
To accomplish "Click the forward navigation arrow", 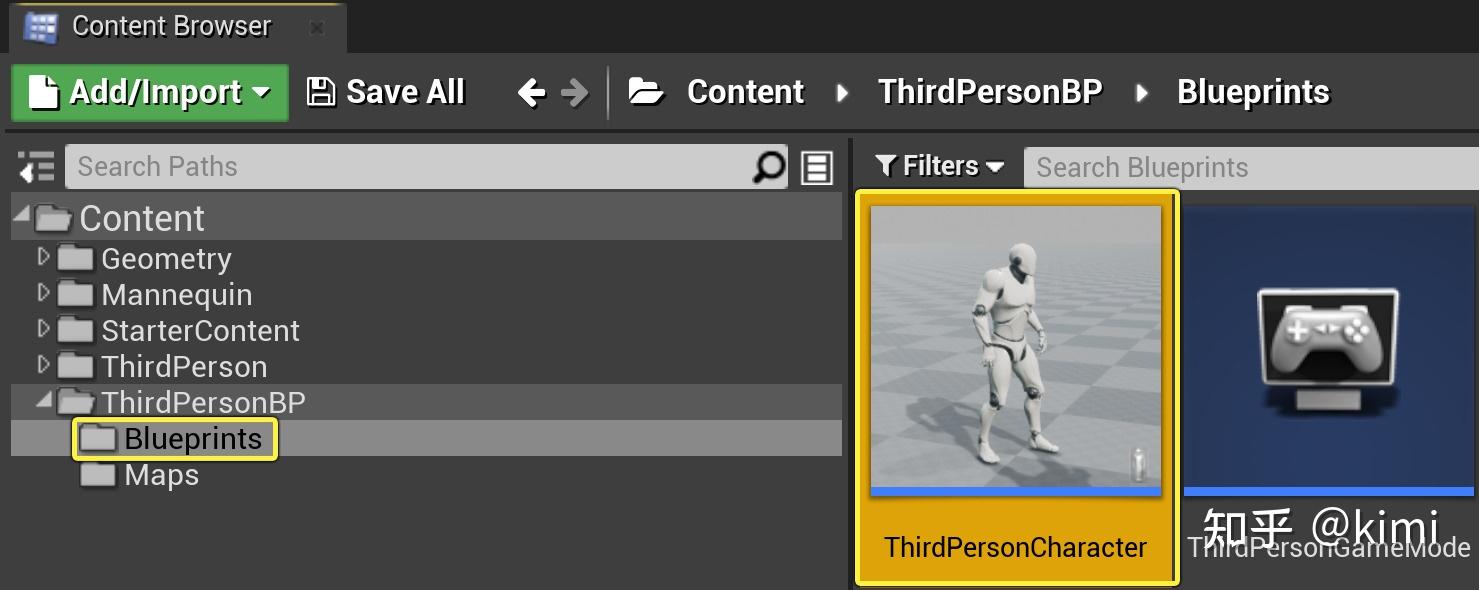I will pyautogui.click(x=574, y=93).
